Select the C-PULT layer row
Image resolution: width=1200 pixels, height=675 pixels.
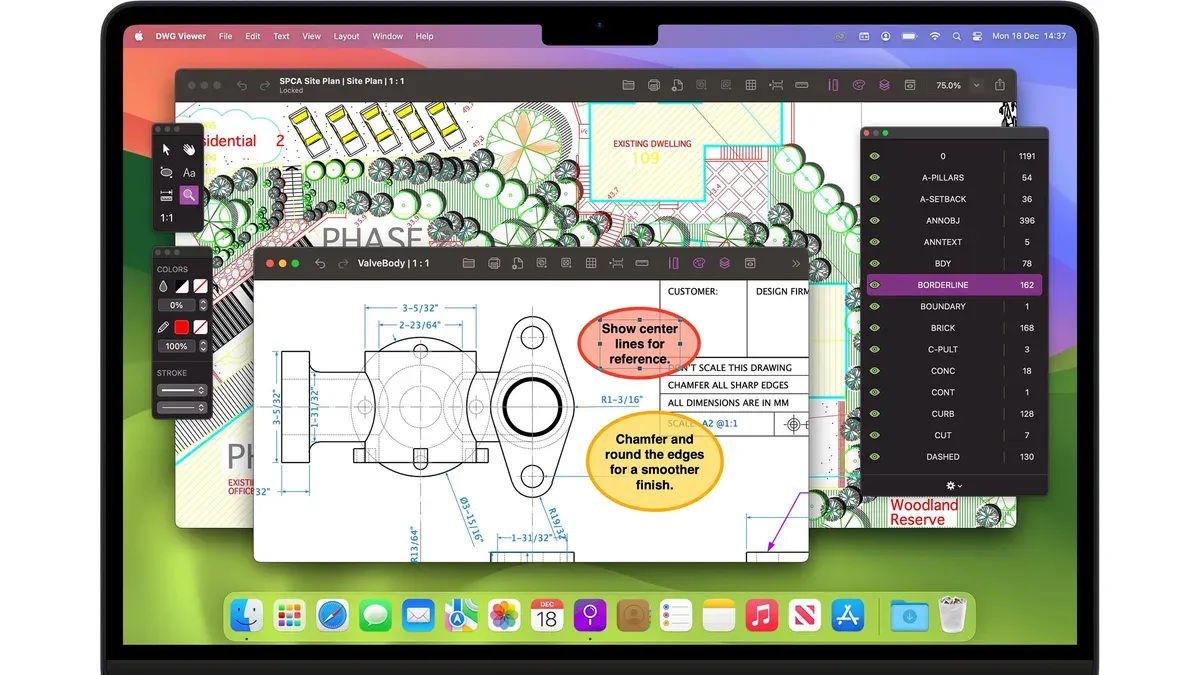point(954,350)
